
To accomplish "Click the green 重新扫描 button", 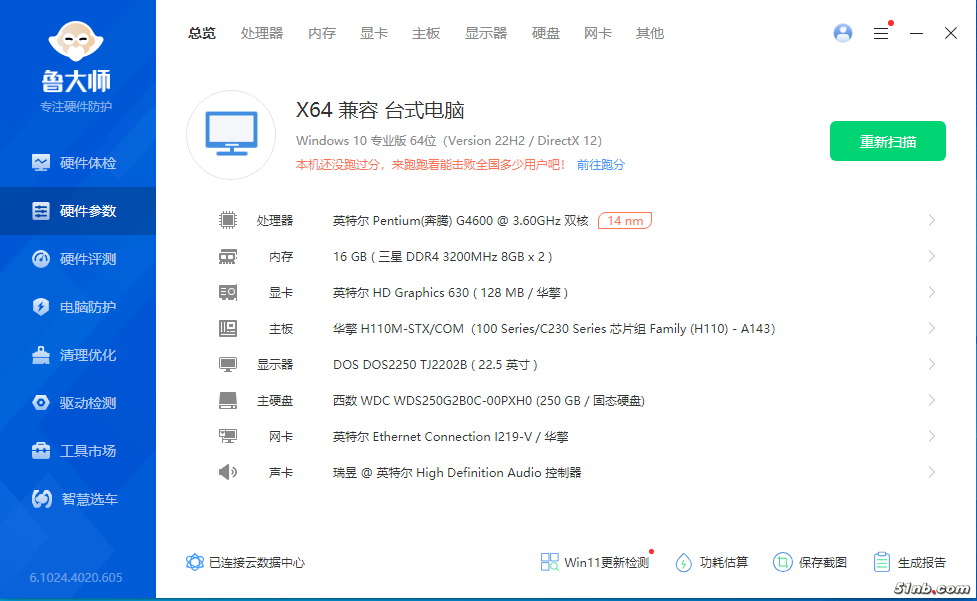I will (x=888, y=141).
